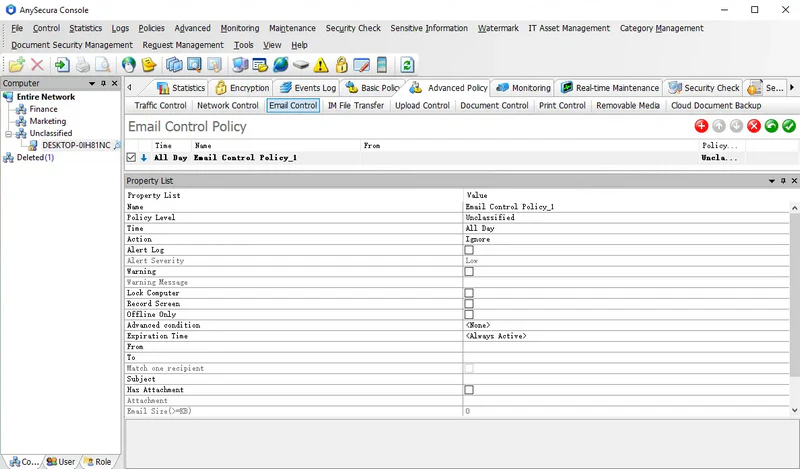Click the new folder toolbar icon
This screenshot has height=469, width=800.
click(16, 65)
